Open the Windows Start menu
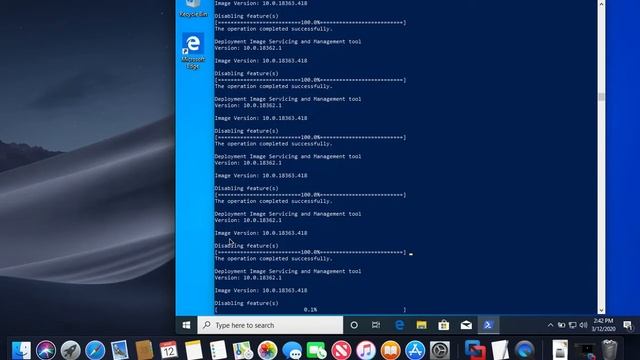The width and height of the screenshot is (640, 360). click(187, 325)
